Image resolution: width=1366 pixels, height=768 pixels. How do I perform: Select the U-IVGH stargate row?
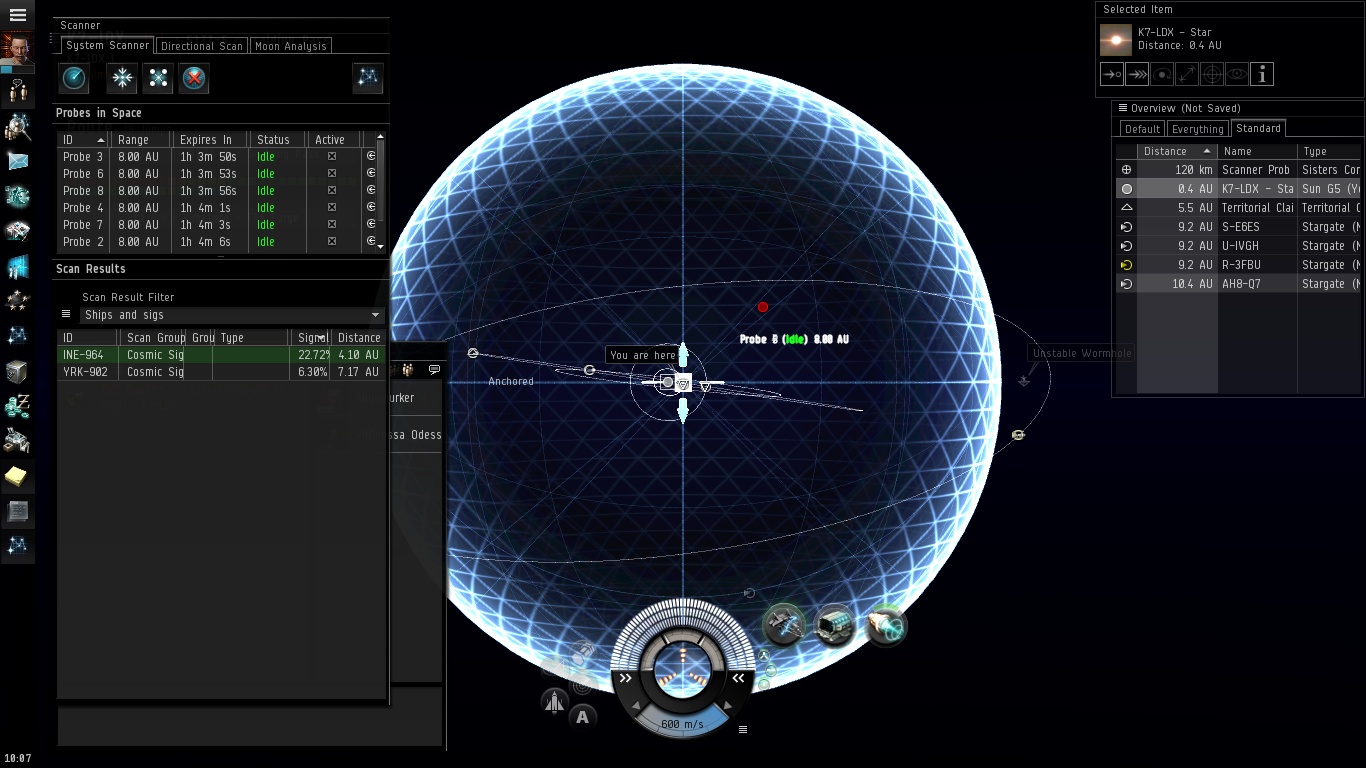click(1240, 246)
